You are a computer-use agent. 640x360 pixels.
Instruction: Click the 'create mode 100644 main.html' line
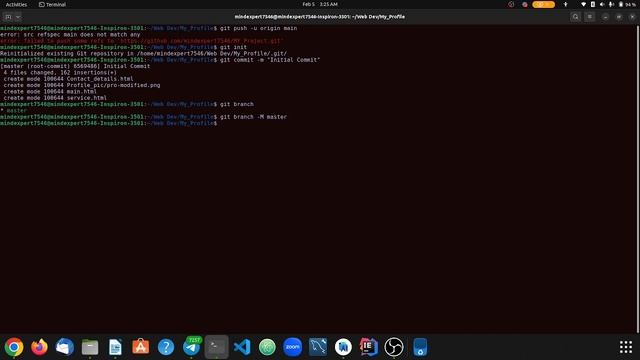click(50, 91)
